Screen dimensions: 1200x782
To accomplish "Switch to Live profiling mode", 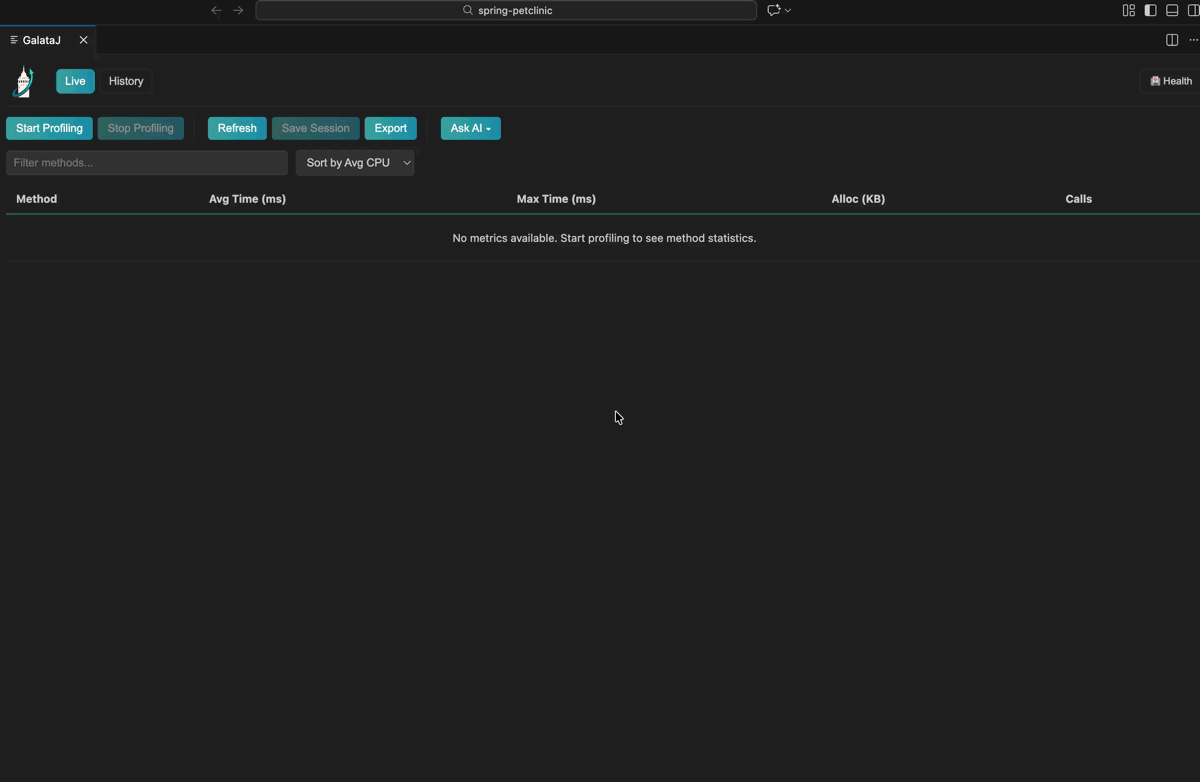I will pyautogui.click(x=74, y=81).
